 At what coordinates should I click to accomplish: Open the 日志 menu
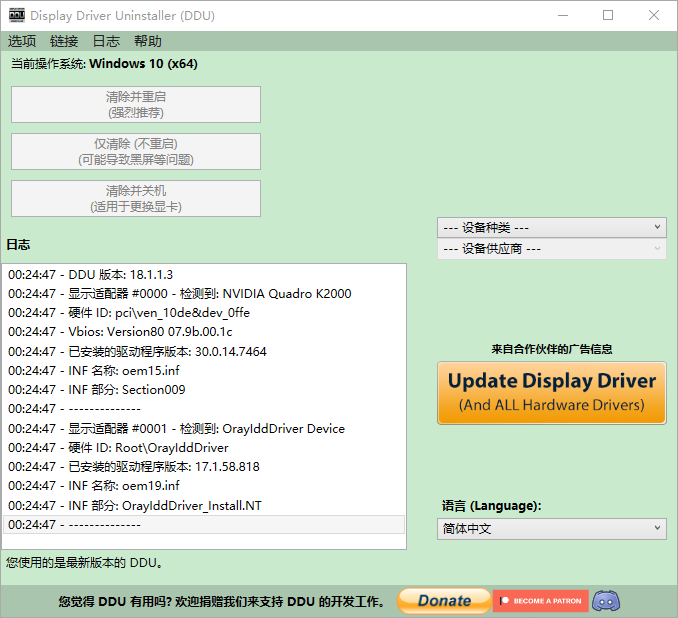pos(106,41)
